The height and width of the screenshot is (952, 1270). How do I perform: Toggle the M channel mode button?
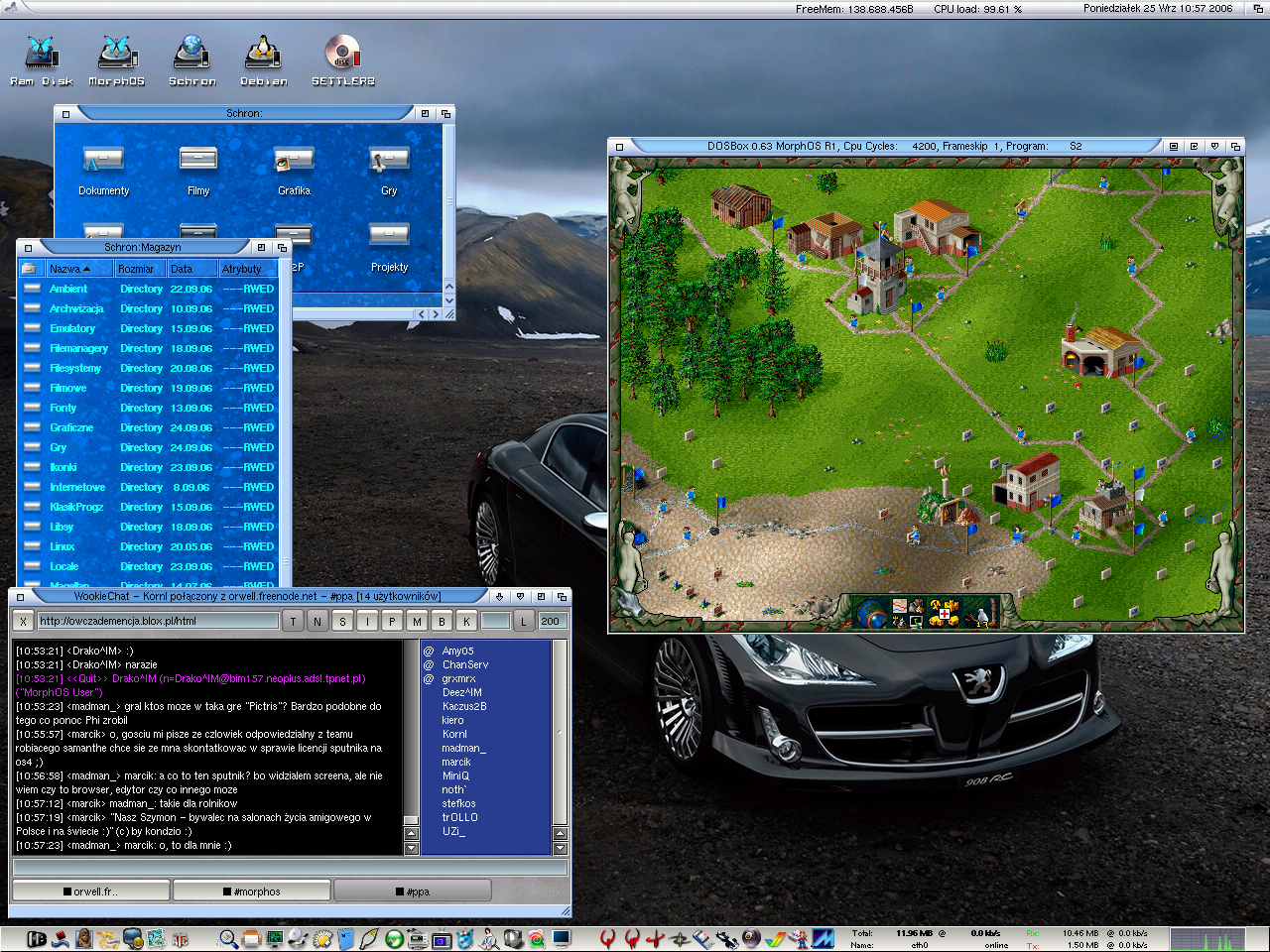pos(417,621)
